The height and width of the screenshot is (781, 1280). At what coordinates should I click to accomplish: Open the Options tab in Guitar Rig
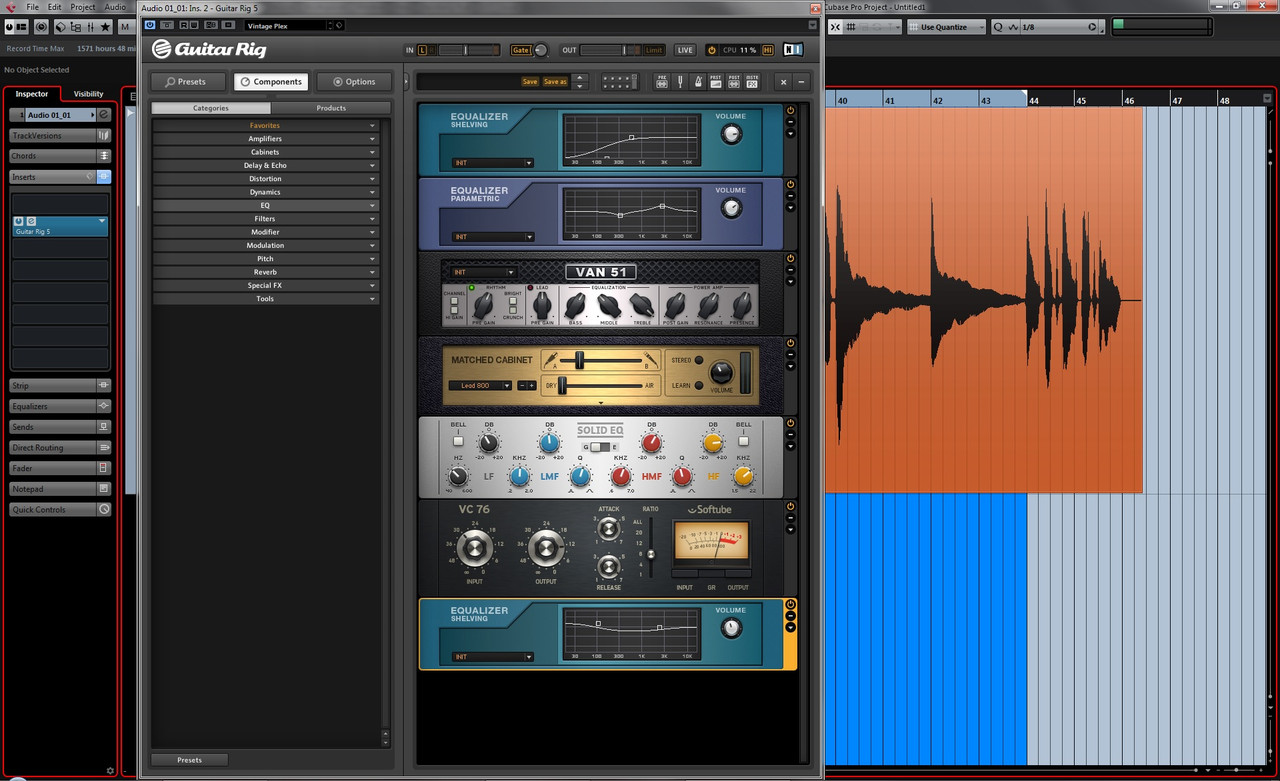coord(354,82)
